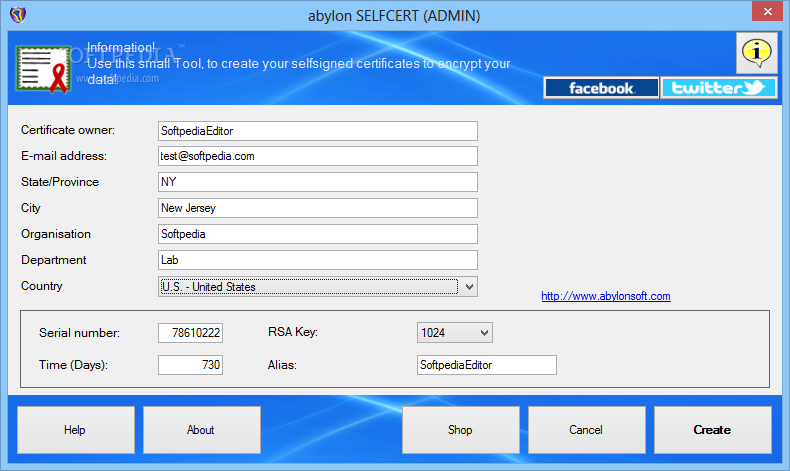This screenshot has width=790, height=471.
Task: Click the 'Organisation' label
Action: pyautogui.click(x=56, y=234)
